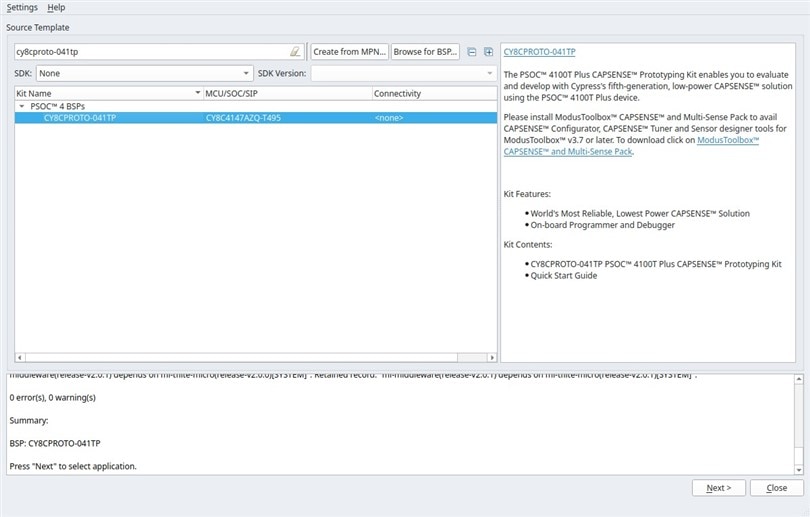
Task: Click the Next button
Action: click(x=719, y=488)
